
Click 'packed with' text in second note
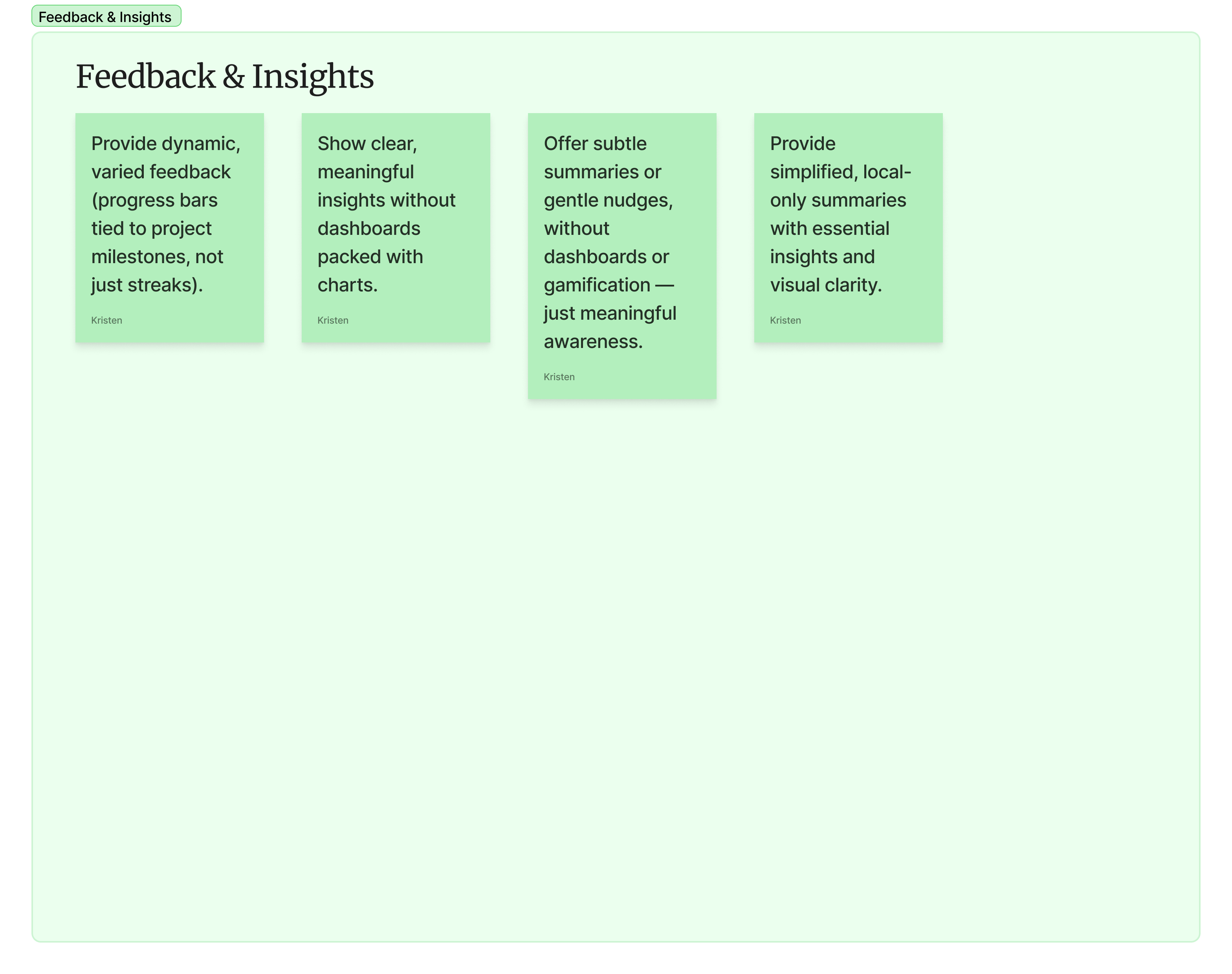click(x=370, y=256)
